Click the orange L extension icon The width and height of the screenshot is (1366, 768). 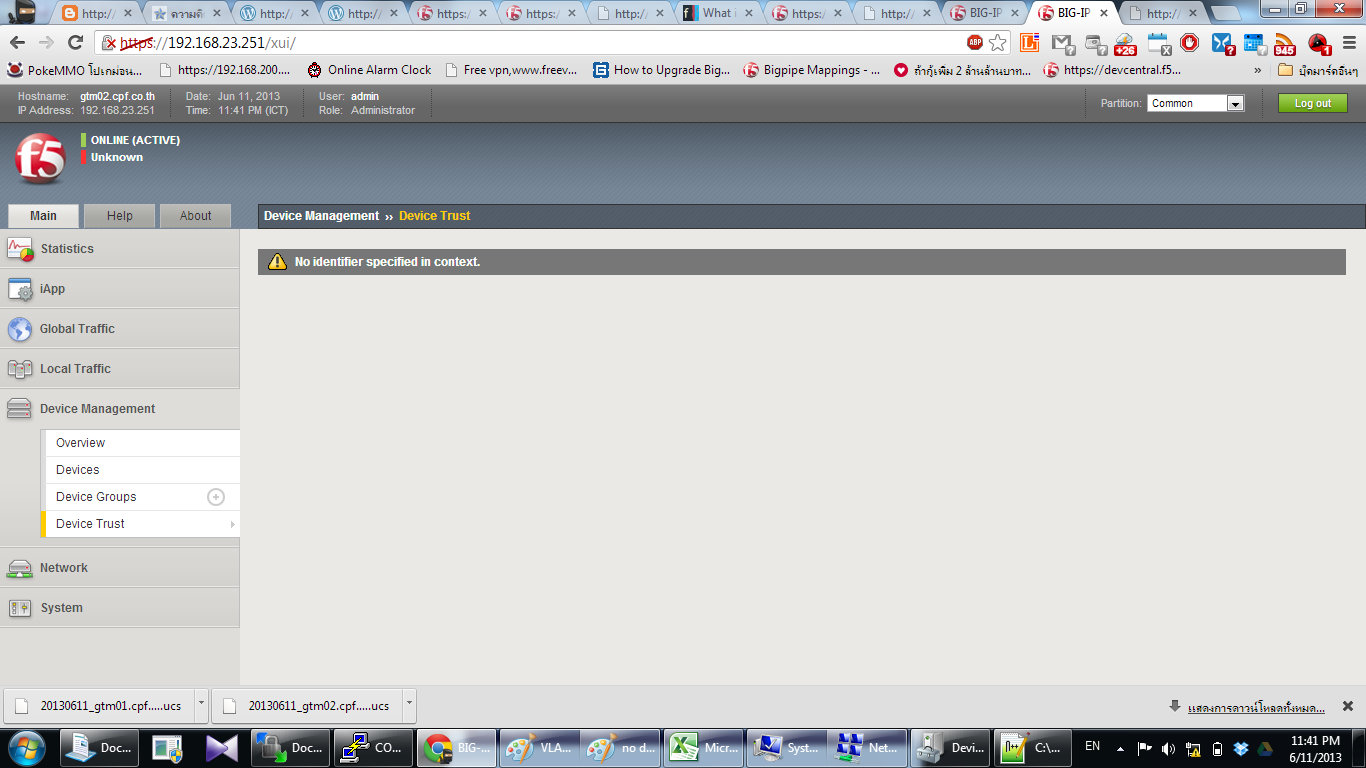[x=1030, y=42]
